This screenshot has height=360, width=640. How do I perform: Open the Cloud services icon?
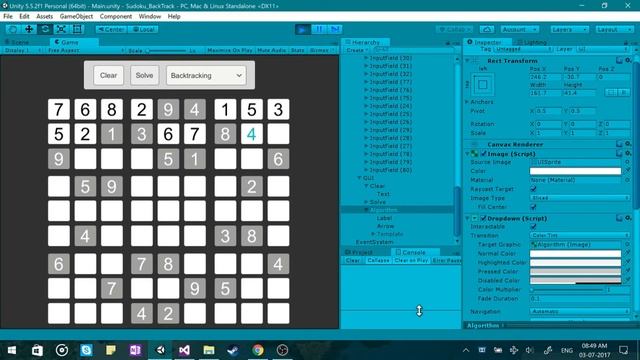tap(487, 29)
